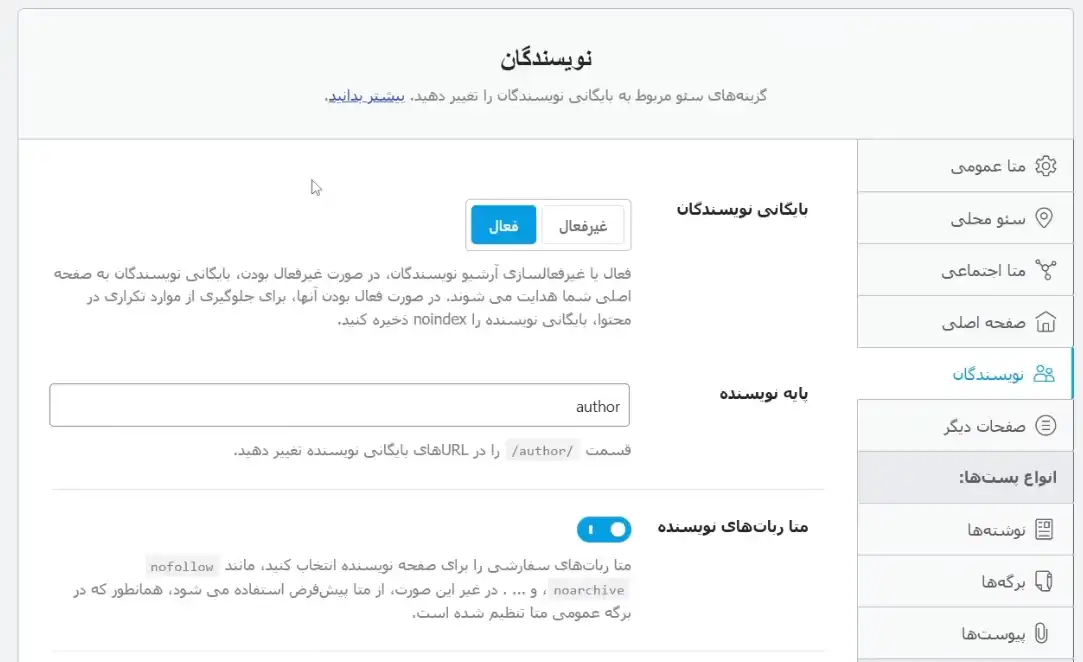Open the متا عمومی tab
Screen dimensions: 1083x662
(965, 166)
